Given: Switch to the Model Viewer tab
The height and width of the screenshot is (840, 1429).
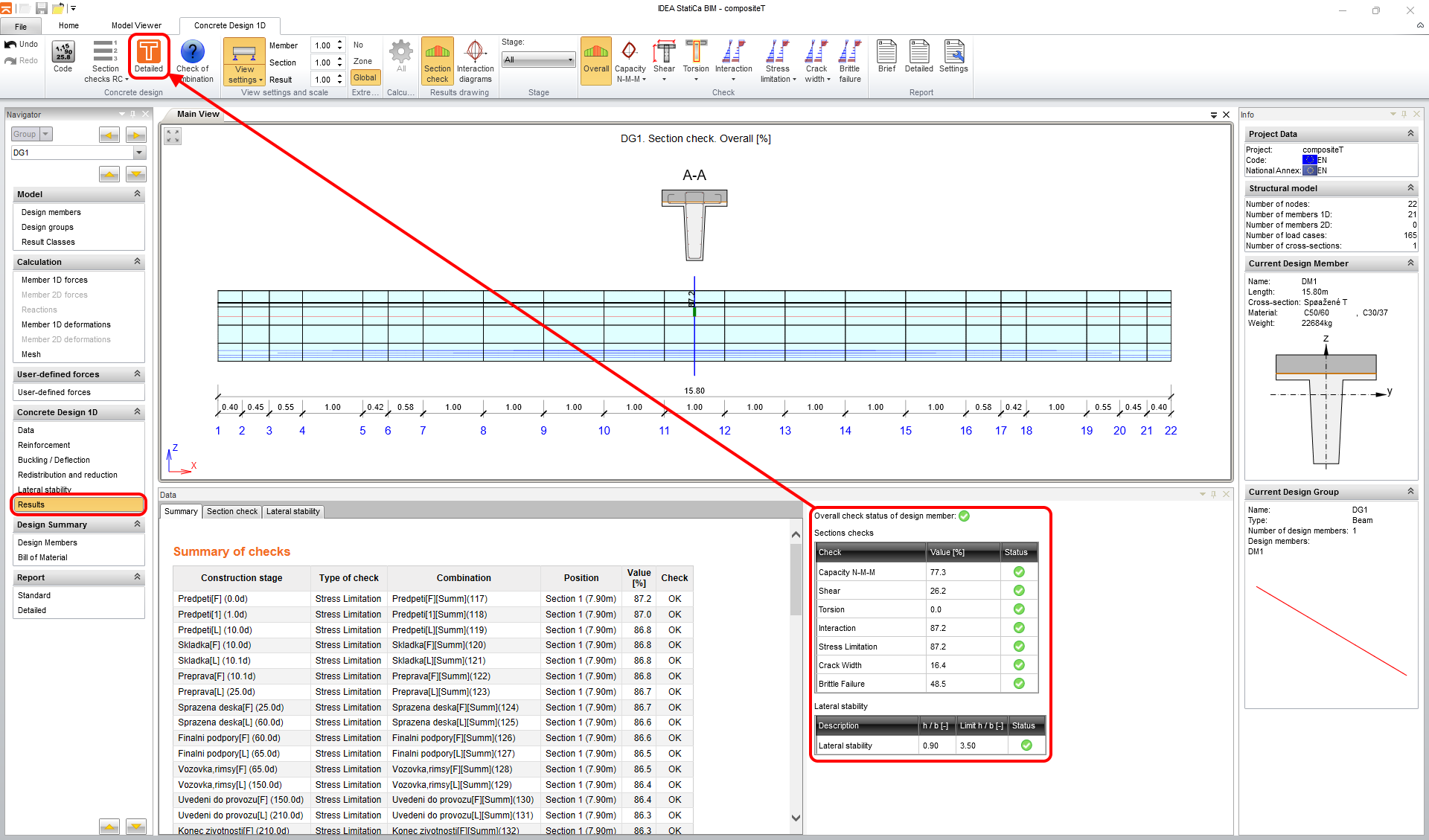Looking at the screenshot, I should point(136,25).
